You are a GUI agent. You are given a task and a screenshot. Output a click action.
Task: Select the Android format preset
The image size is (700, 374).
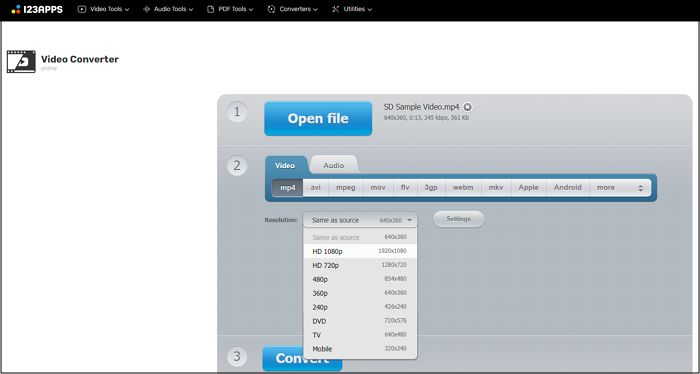tap(568, 187)
